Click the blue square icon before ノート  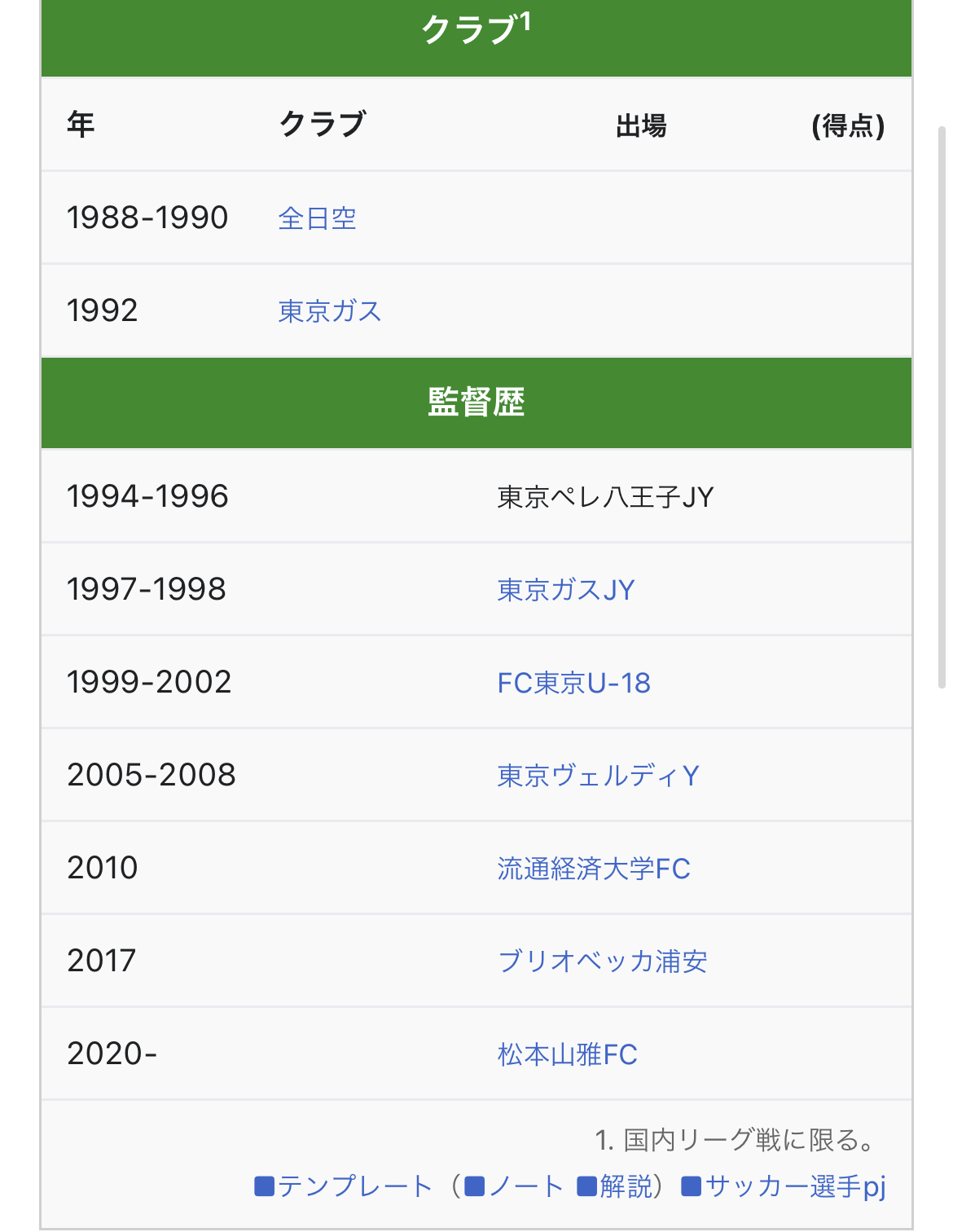point(474,1186)
